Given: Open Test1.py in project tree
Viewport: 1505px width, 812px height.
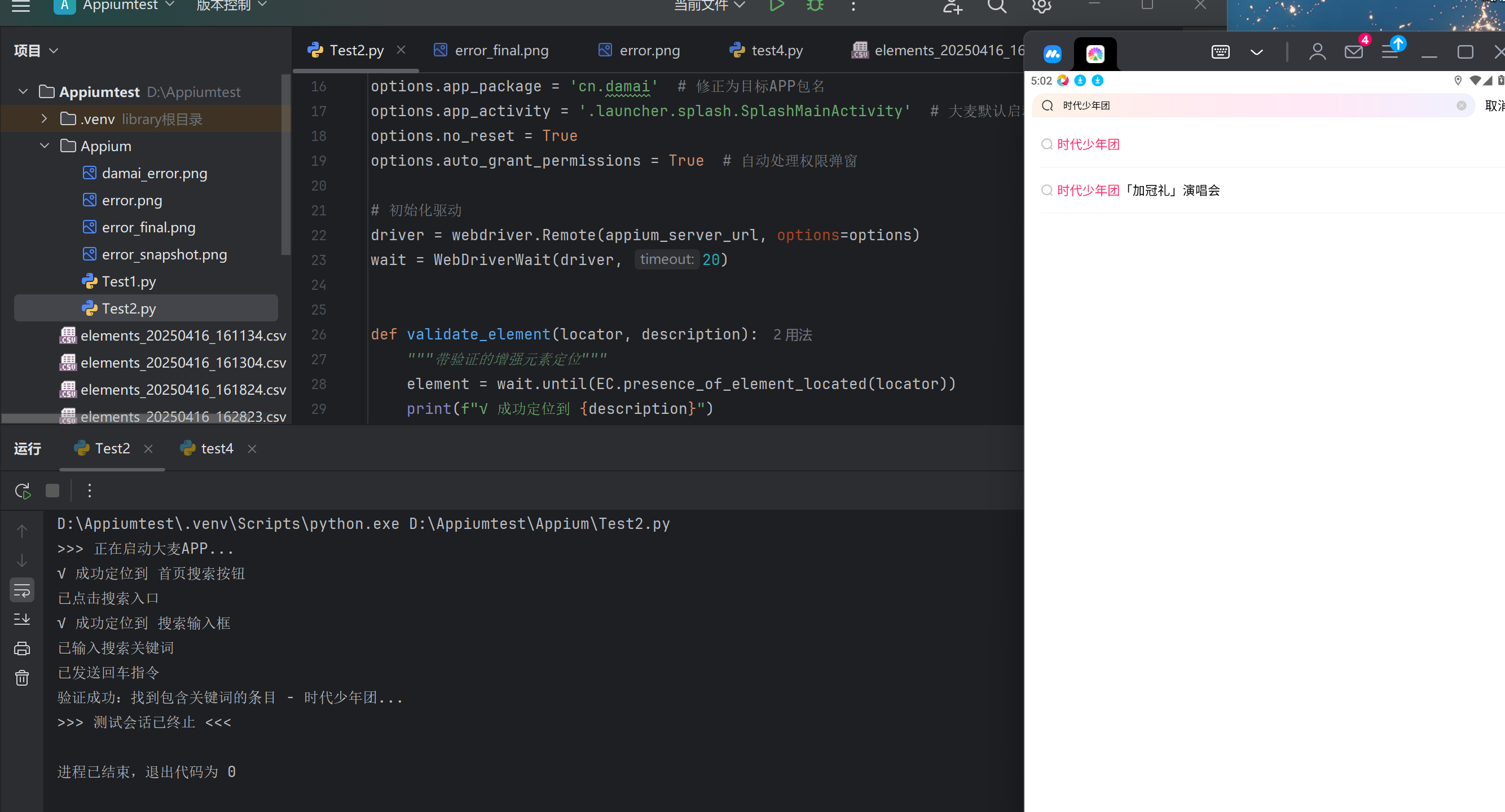Looking at the screenshot, I should (x=129, y=281).
